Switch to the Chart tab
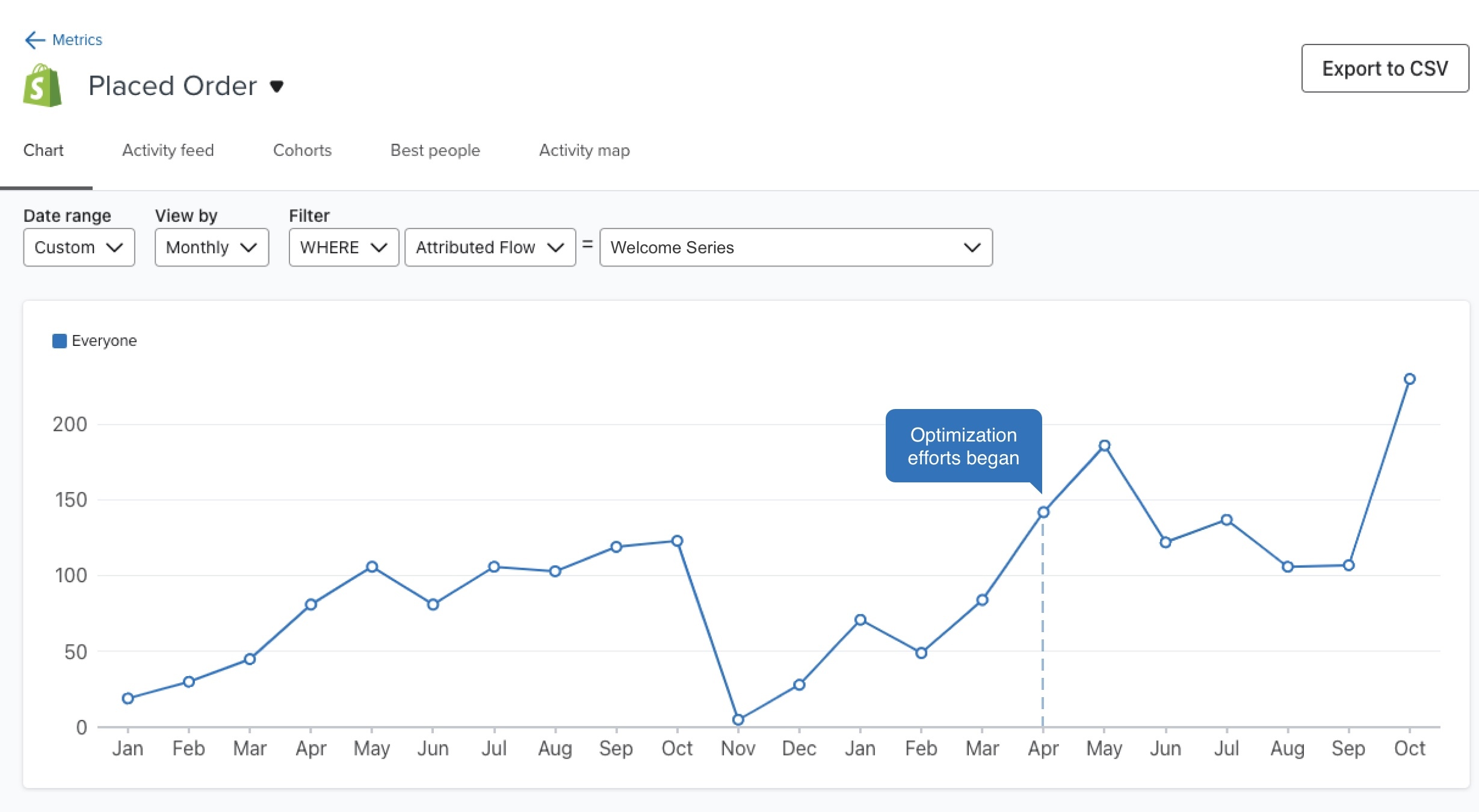Viewport: 1479px width, 812px height. 43,150
